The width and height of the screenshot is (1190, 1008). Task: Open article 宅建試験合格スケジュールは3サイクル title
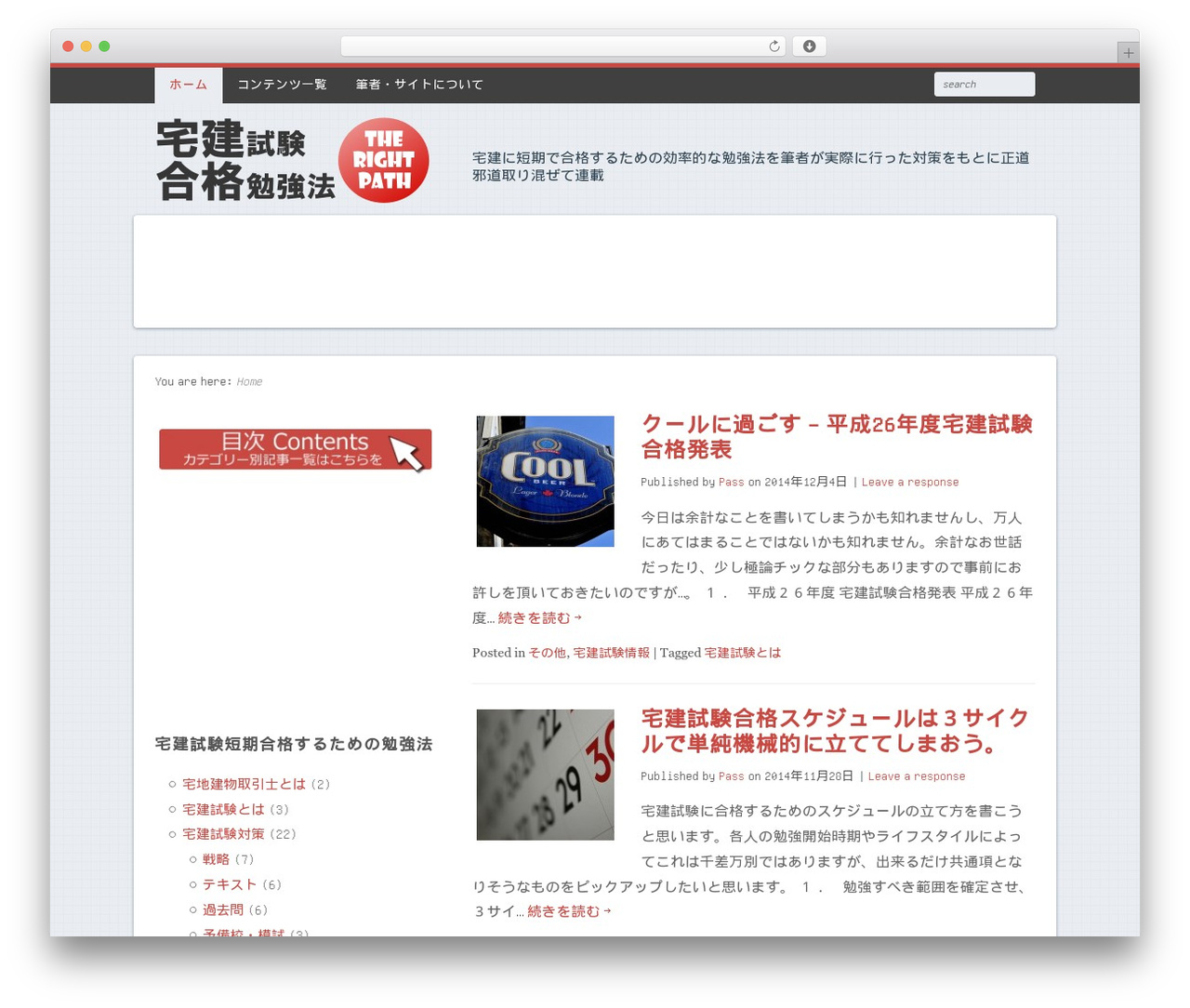pos(835,731)
